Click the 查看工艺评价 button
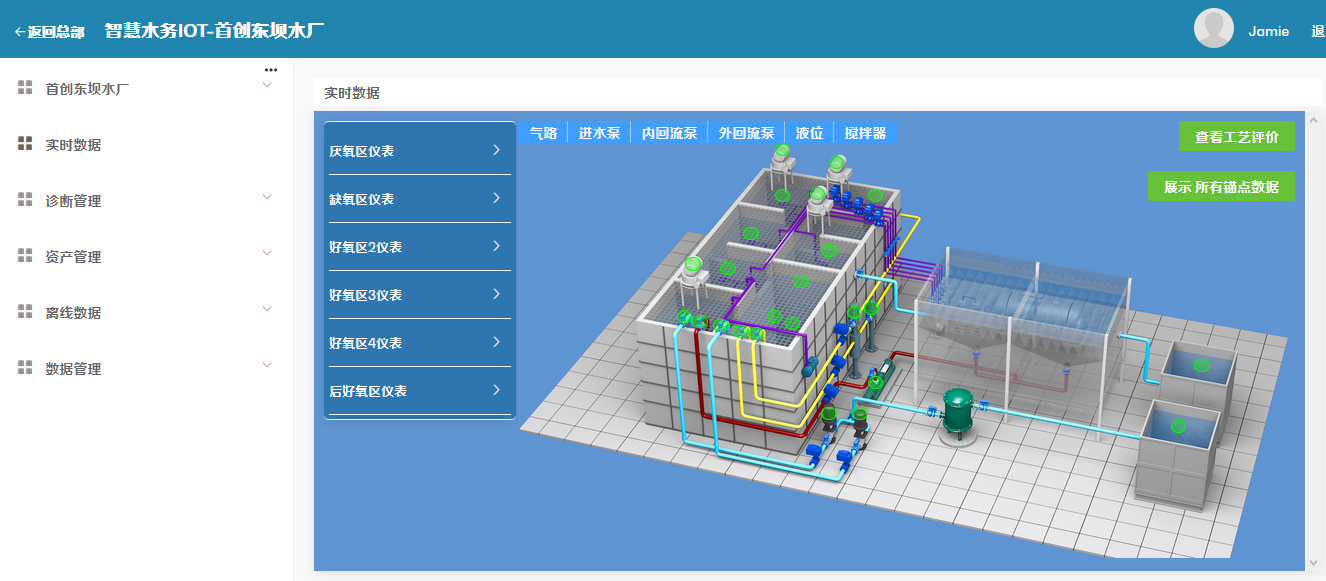Image resolution: width=1326 pixels, height=581 pixels. click(1236, 137)
